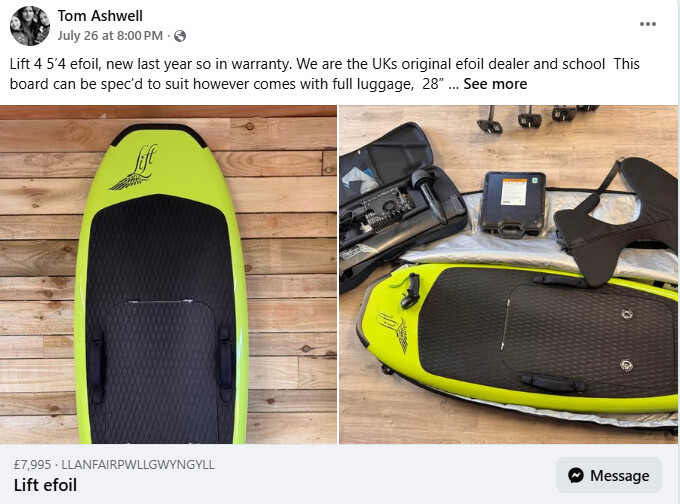Open the photo showing board with luggage
This screenshot has width=680, height=504.
click(508, 275)
